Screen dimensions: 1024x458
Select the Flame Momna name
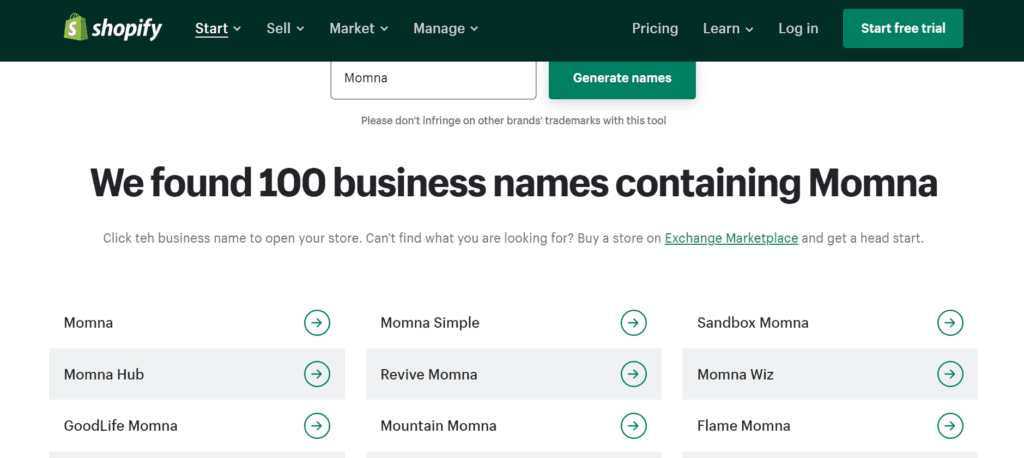point(743,426)
